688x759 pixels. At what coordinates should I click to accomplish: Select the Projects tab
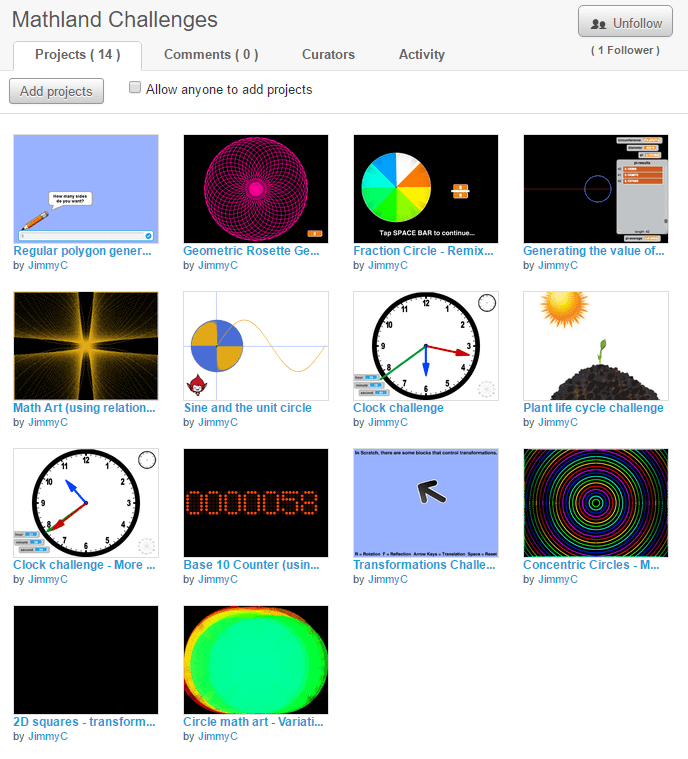(77, 55)
